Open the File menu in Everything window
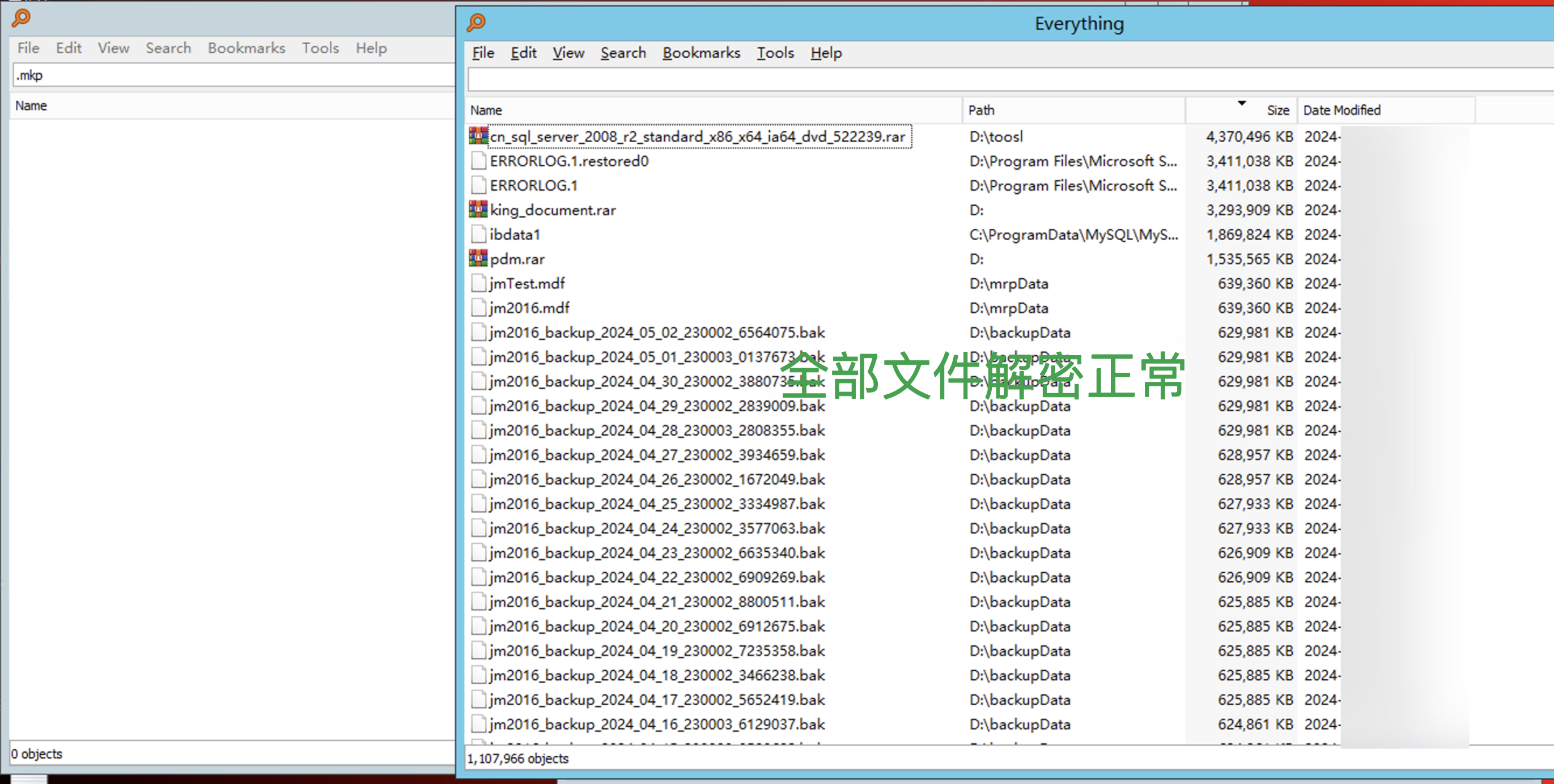Screen dimensions: 1554x784 pyautogui.click(x=483, y=53)
